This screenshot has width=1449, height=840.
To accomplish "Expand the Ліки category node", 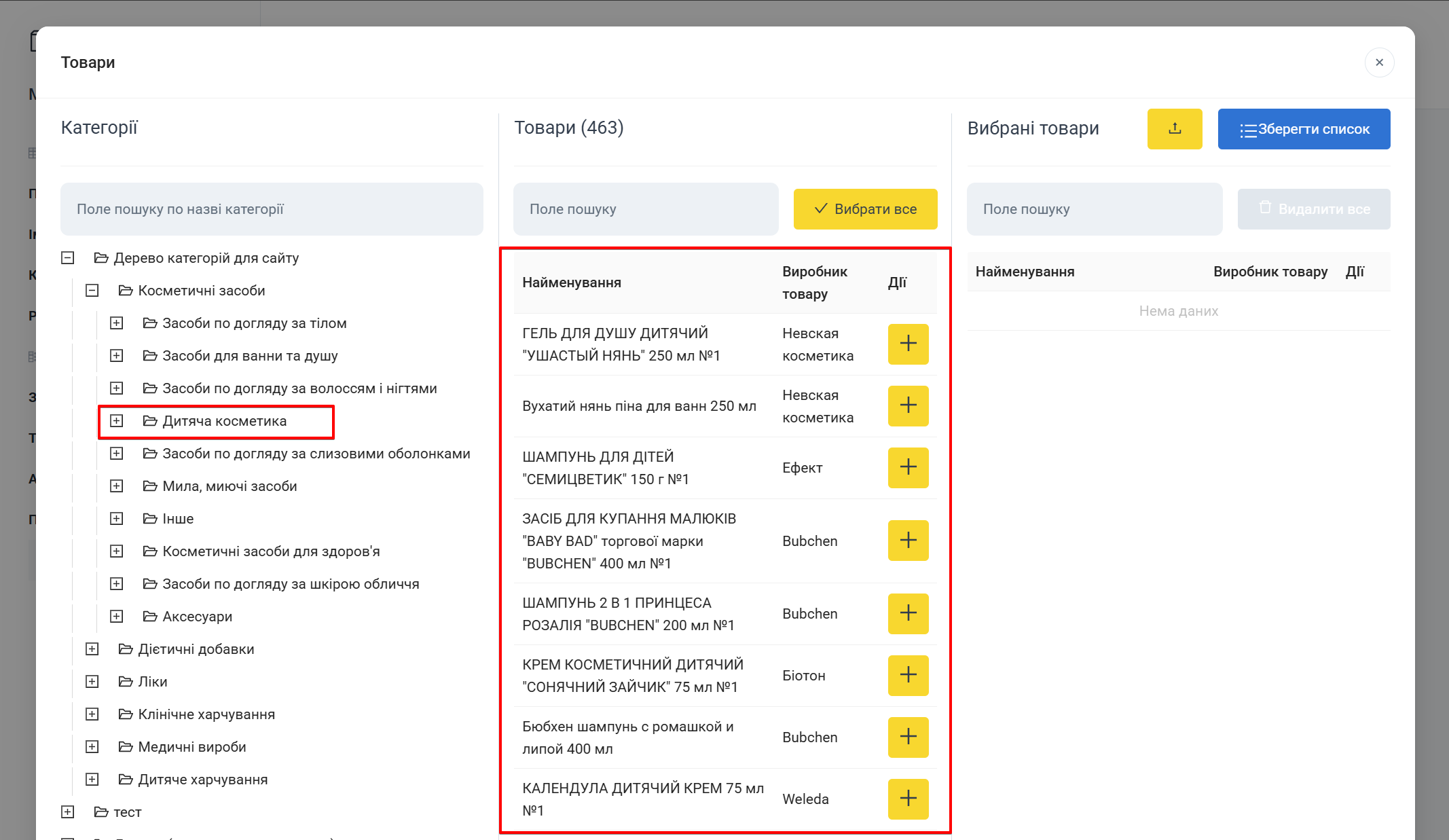I will click(x=92, y=682).
